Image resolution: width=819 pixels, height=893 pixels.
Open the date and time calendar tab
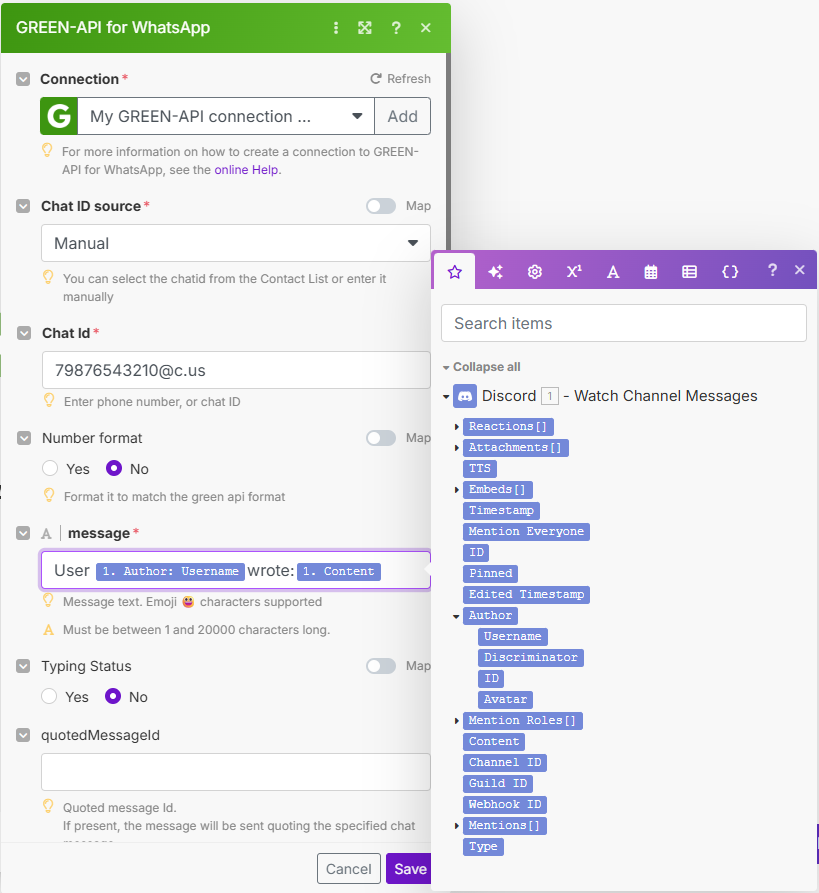point(651,271)
